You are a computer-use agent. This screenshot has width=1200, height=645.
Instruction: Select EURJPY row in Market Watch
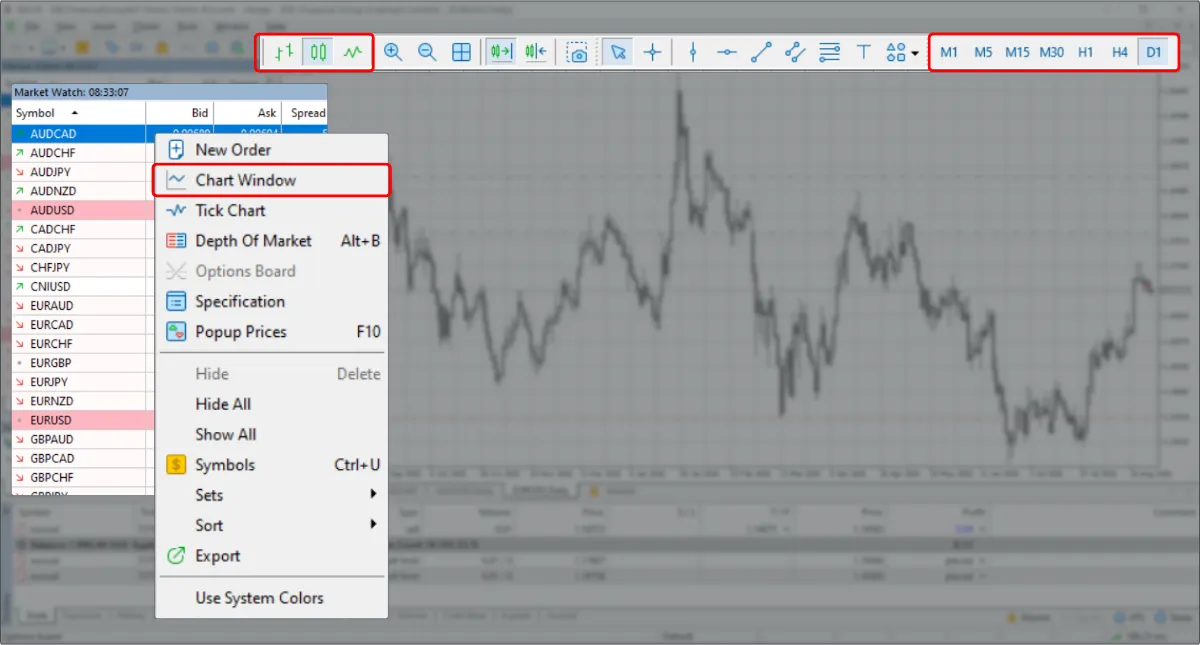click(83, 382)
